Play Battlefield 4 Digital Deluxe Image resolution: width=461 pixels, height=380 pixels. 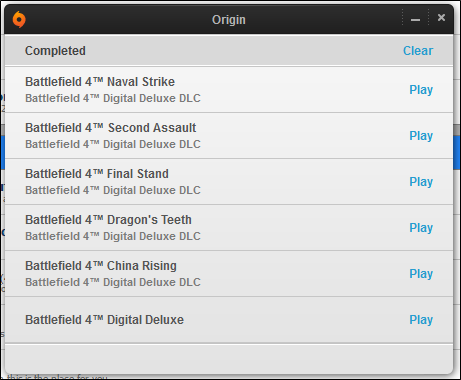tap(421, 320)
